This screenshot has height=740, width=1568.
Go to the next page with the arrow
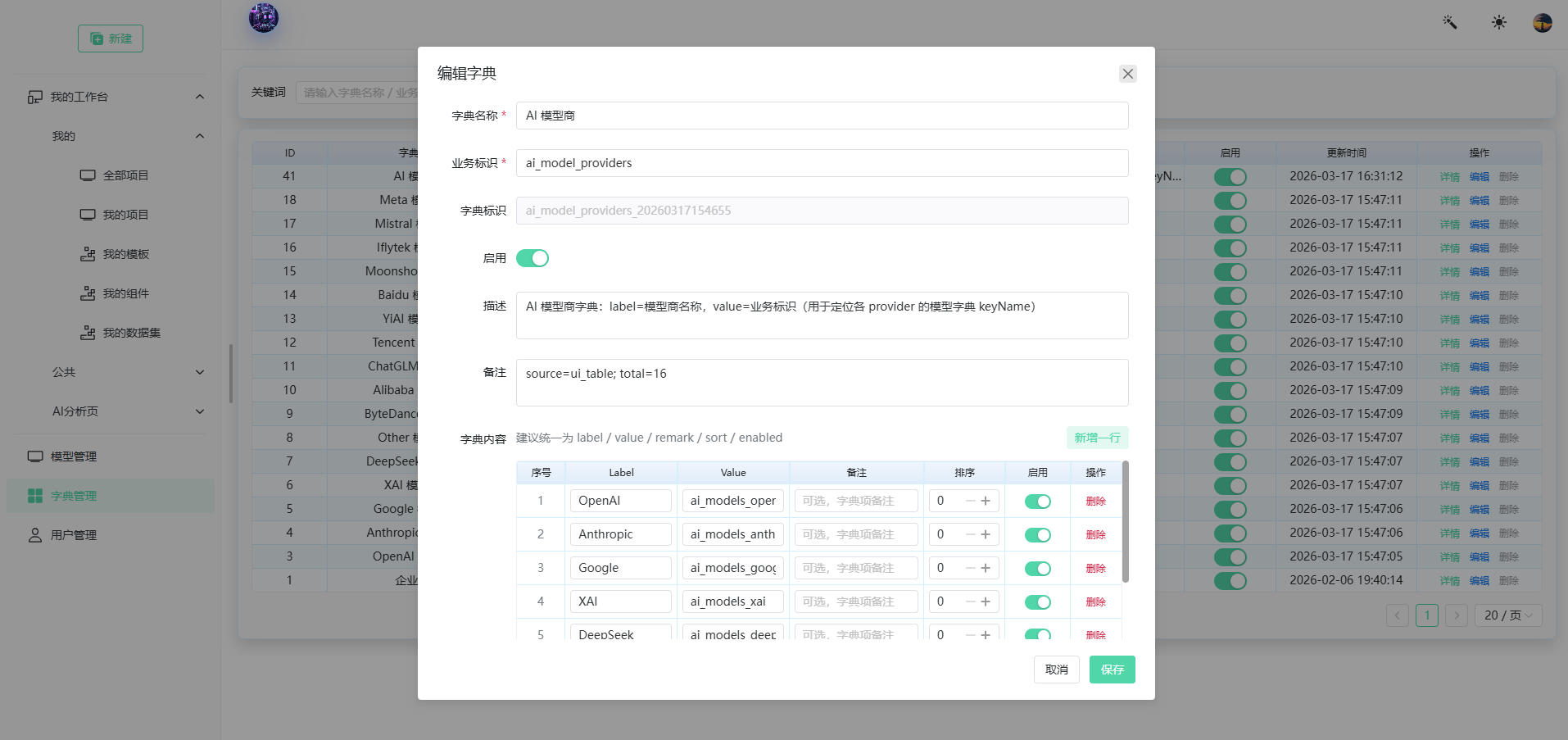pos(1457,615)
